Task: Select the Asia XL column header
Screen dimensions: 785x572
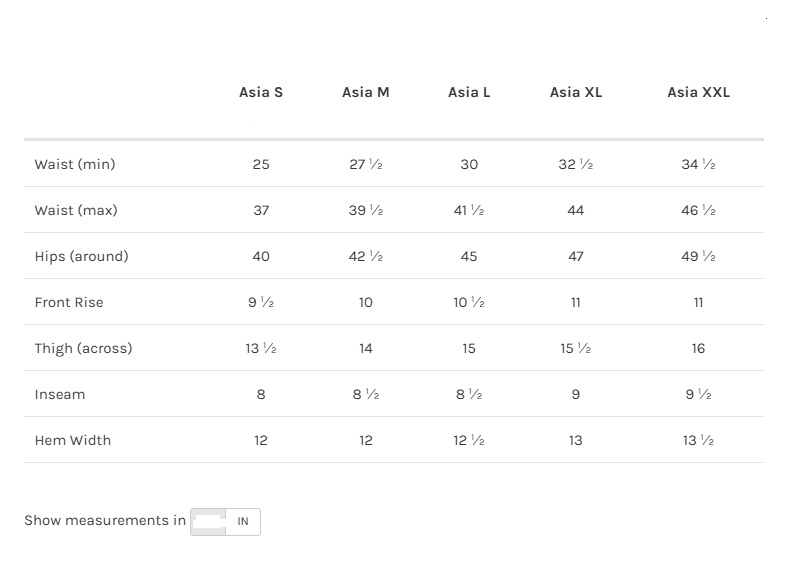Action: click(x=576, y=92)
